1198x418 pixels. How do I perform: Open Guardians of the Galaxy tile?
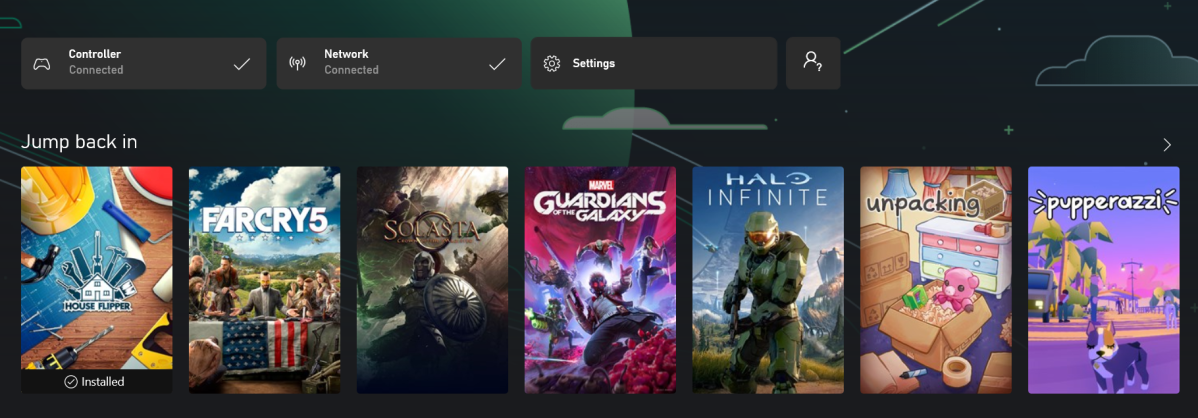click(x=600, y=280)
